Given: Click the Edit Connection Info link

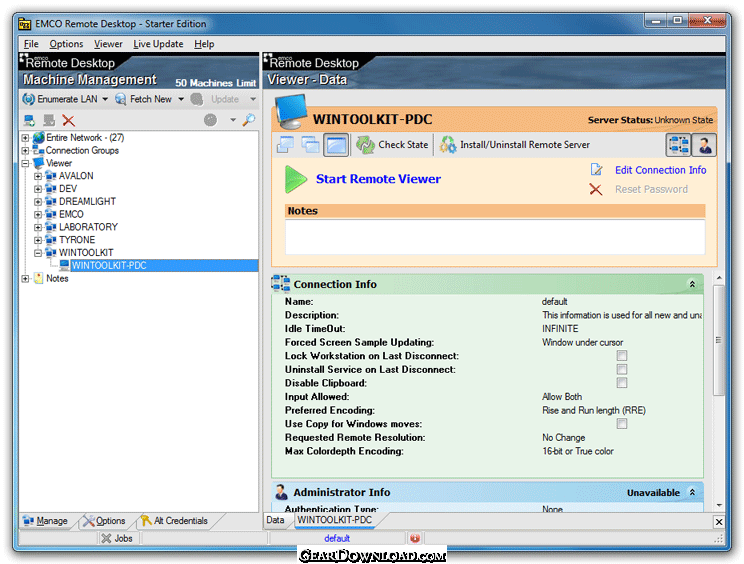Looking at the screenshot, I should pyautogui.click(x=660, y=170).
